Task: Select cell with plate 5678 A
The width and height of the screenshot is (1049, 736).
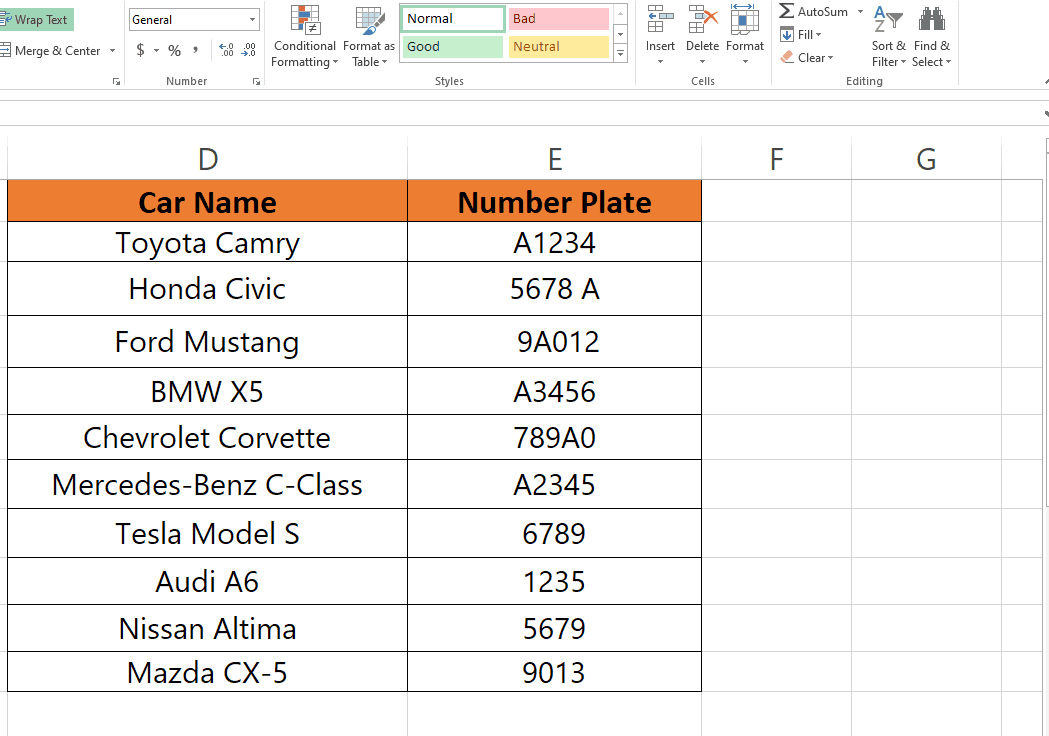Action: (x=555, y=289)
